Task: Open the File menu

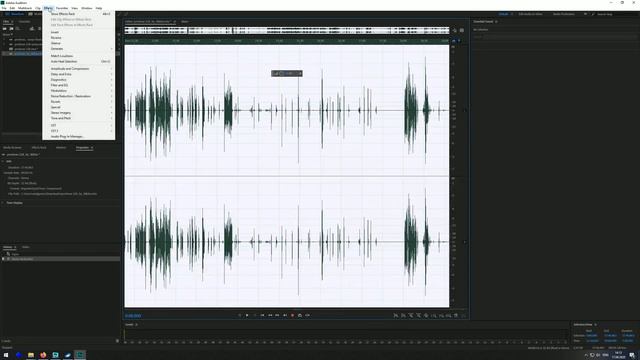Action: (4, 8)
